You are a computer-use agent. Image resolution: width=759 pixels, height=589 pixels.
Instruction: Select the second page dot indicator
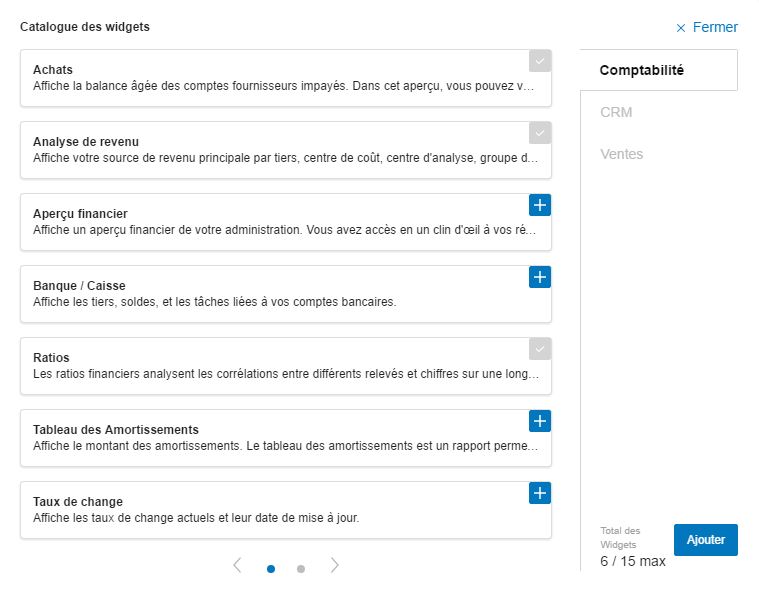[301, 569]
